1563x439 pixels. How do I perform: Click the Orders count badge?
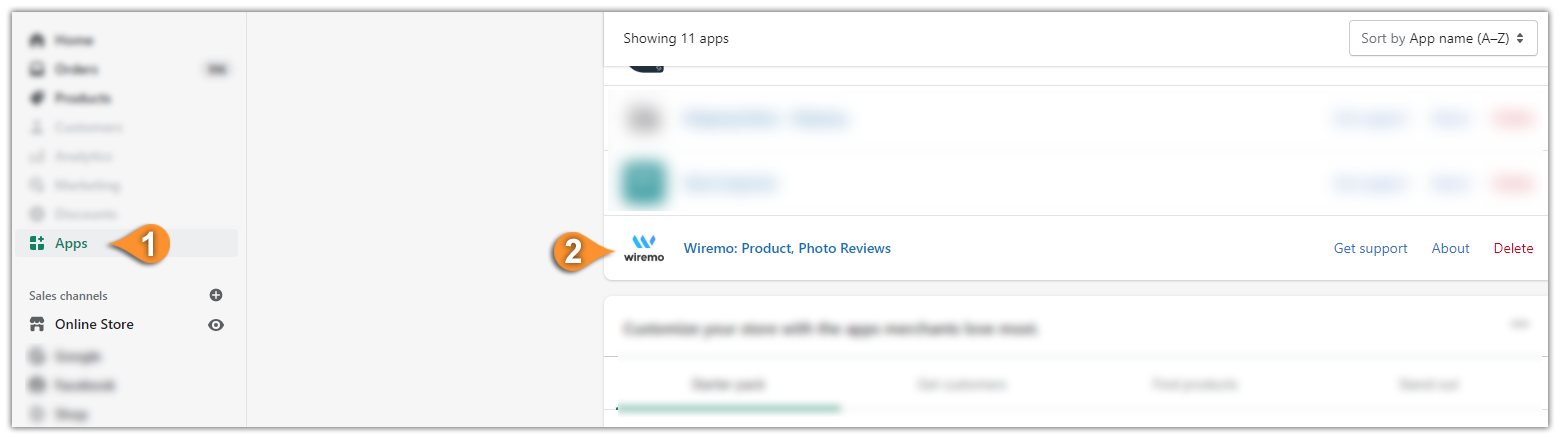(x=216, y=69)
